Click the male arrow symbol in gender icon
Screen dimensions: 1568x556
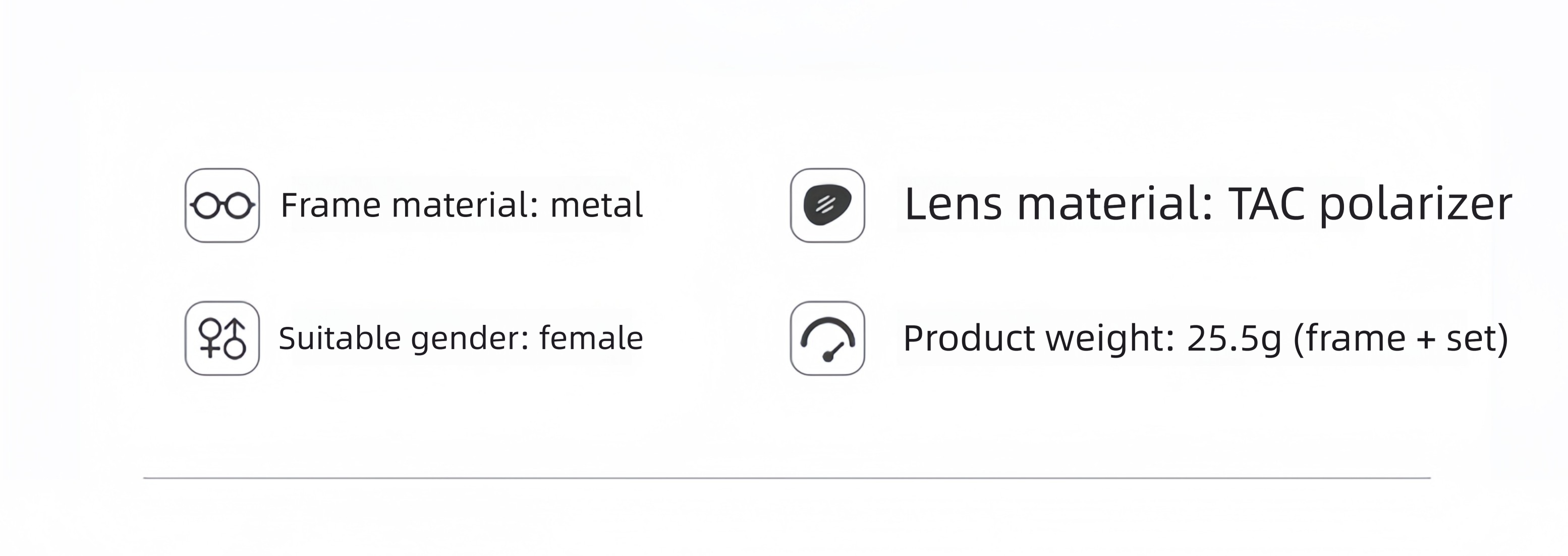coord(235,338)
